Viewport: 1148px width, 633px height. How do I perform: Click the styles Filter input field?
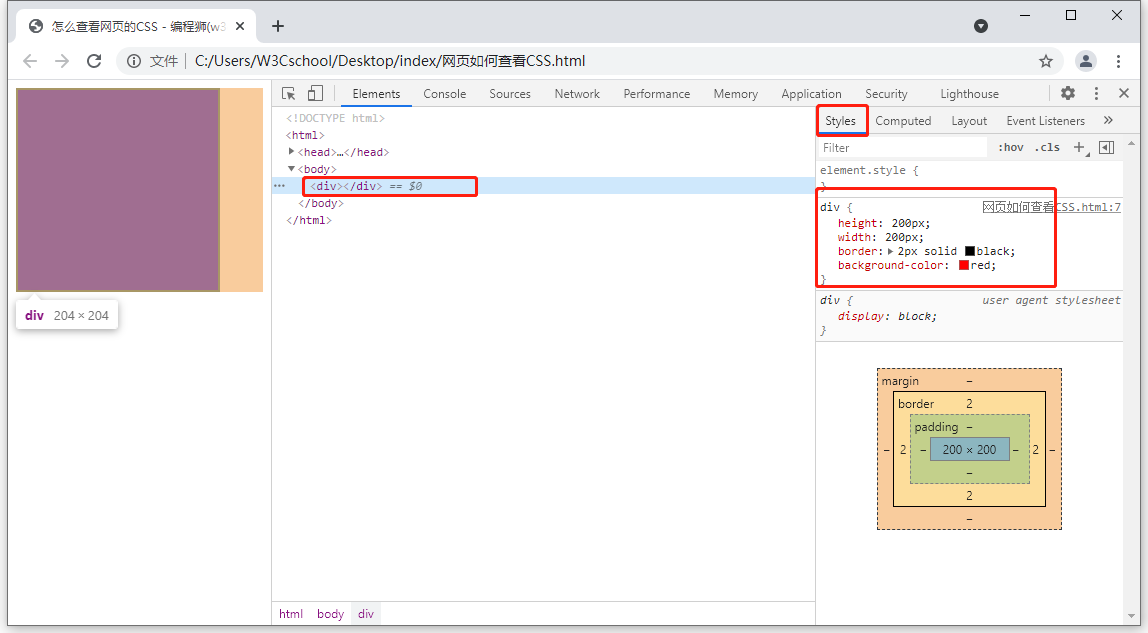[900, 148]
